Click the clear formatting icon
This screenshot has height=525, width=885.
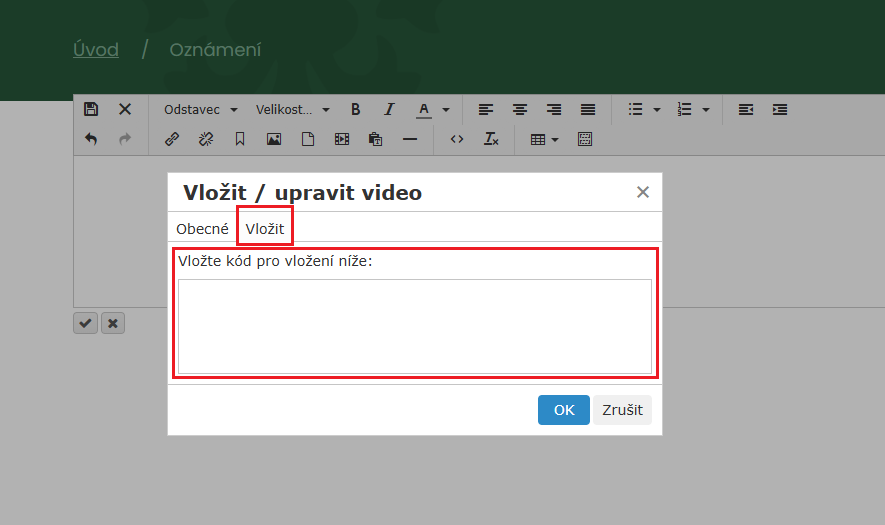click(491, 139)
